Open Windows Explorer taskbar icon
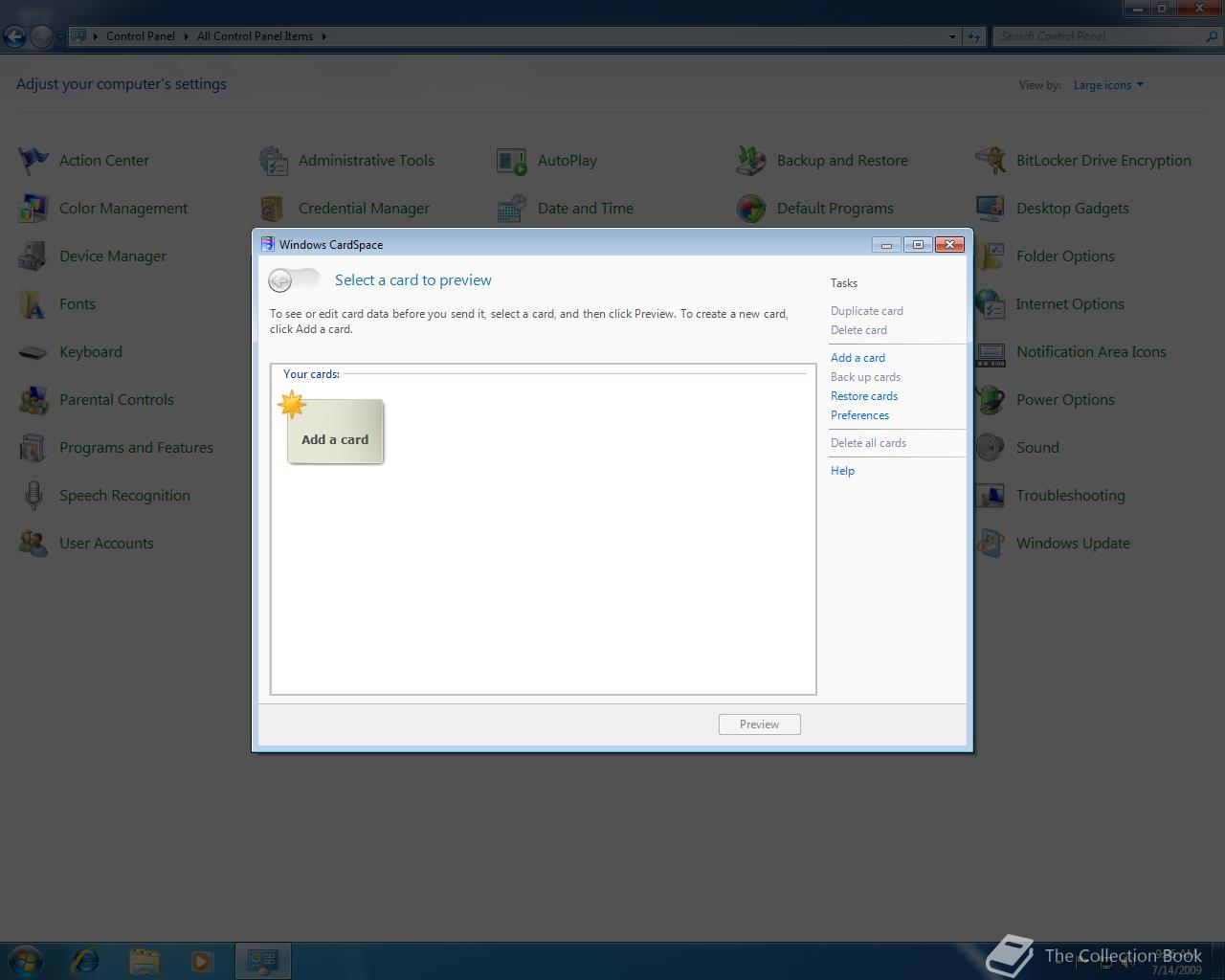The image size is (1225, 980). coord(144,960)
